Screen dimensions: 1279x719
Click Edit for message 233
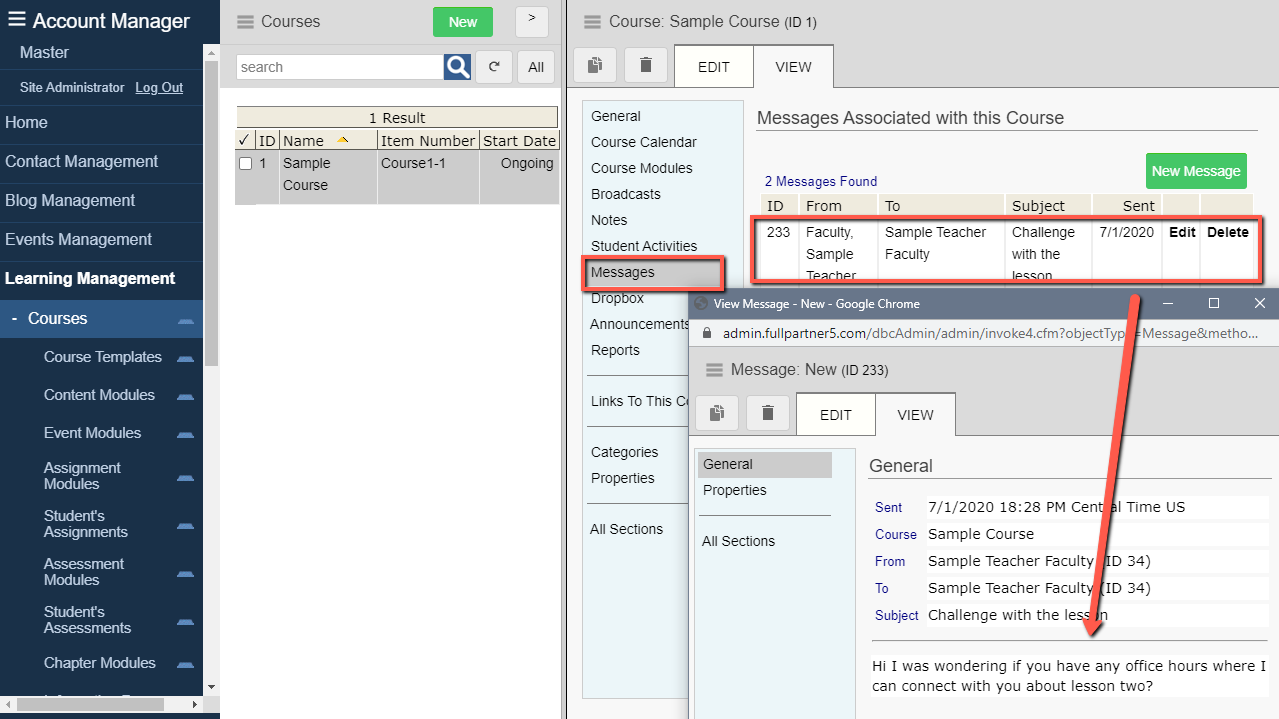[1182, 232]
